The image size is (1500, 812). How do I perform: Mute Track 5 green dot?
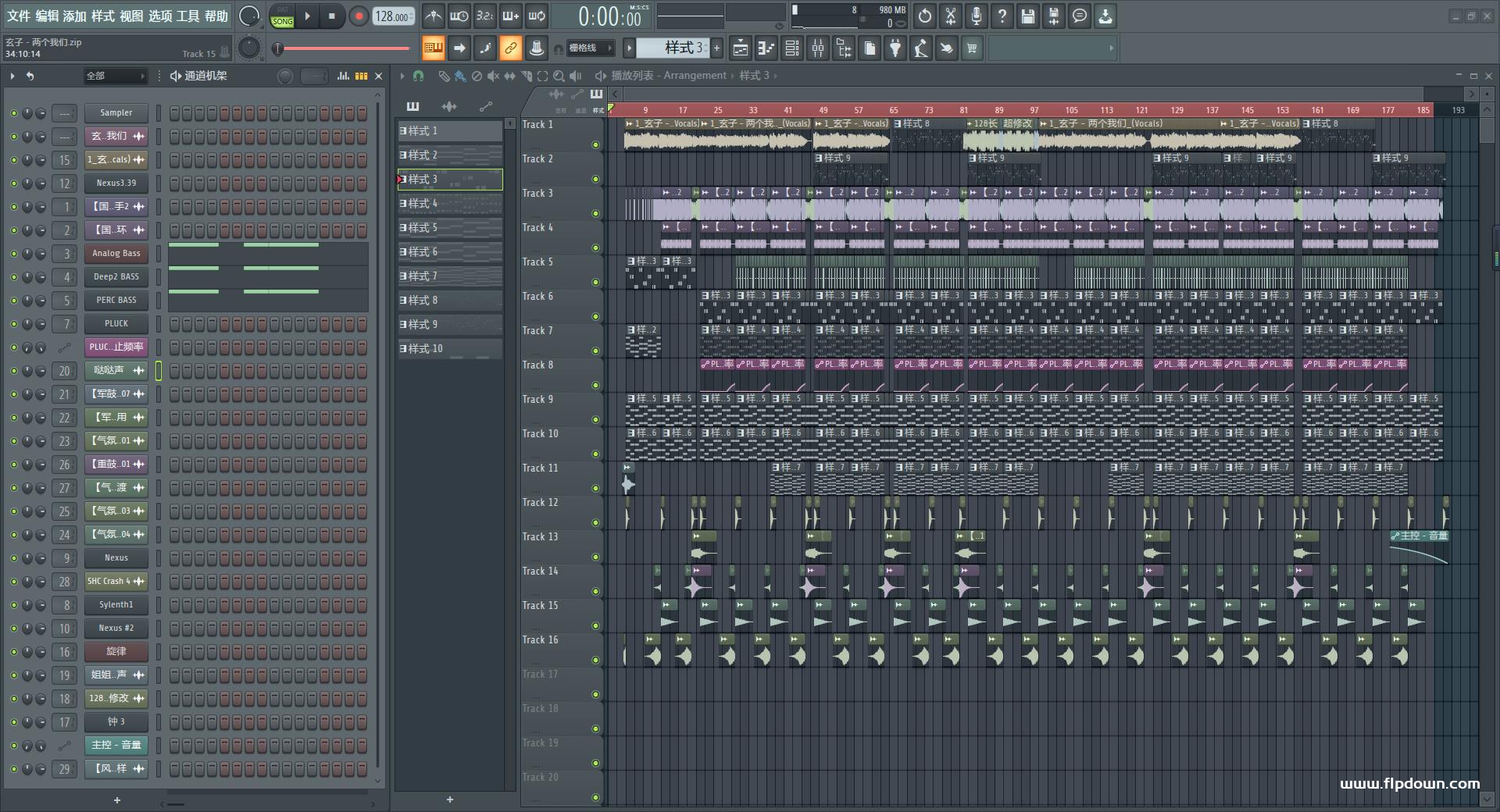click(x=595, y=282)
